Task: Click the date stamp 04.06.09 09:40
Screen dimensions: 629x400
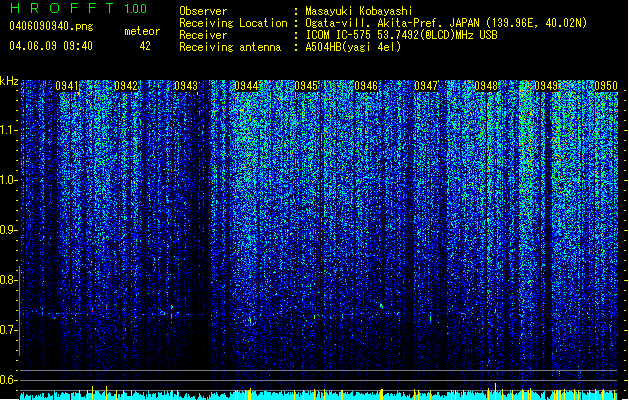Action: pyautogui.click(x=51, y=46)
